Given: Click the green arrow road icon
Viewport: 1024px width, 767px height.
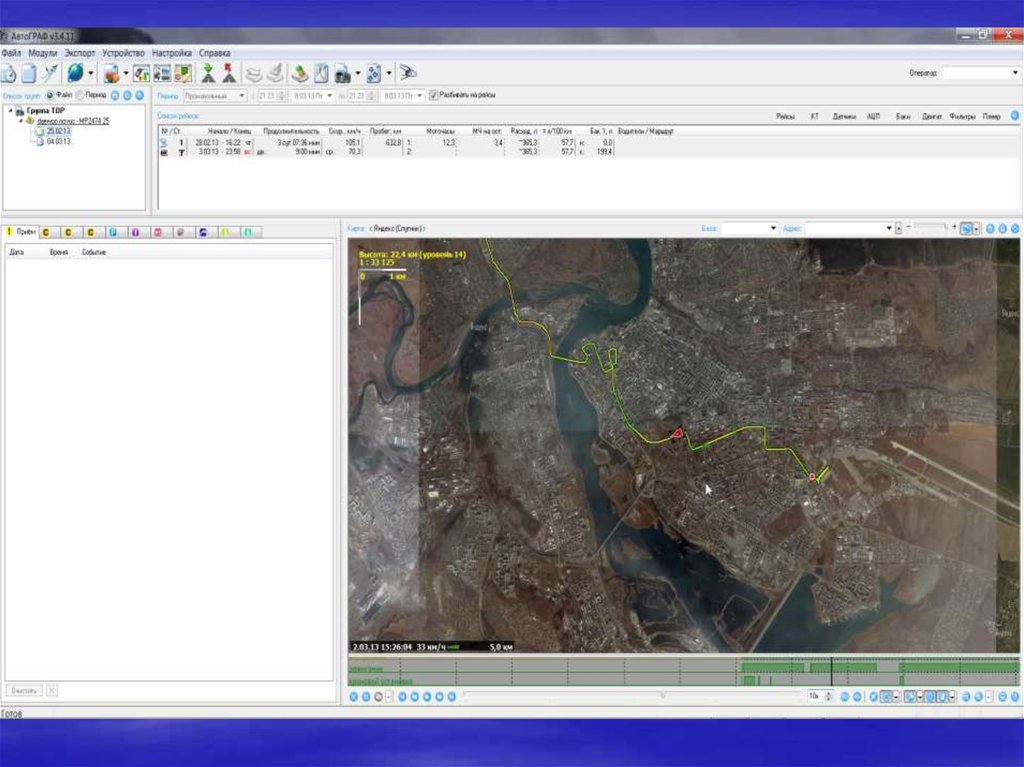Looking at the screenshot, I should pos(209,73).
